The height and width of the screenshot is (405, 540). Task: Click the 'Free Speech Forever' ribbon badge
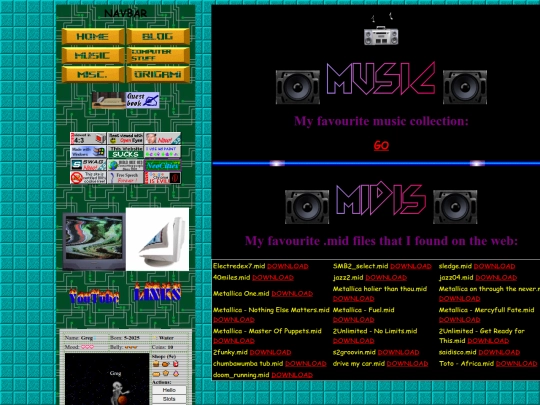click(x=125, y=178)
